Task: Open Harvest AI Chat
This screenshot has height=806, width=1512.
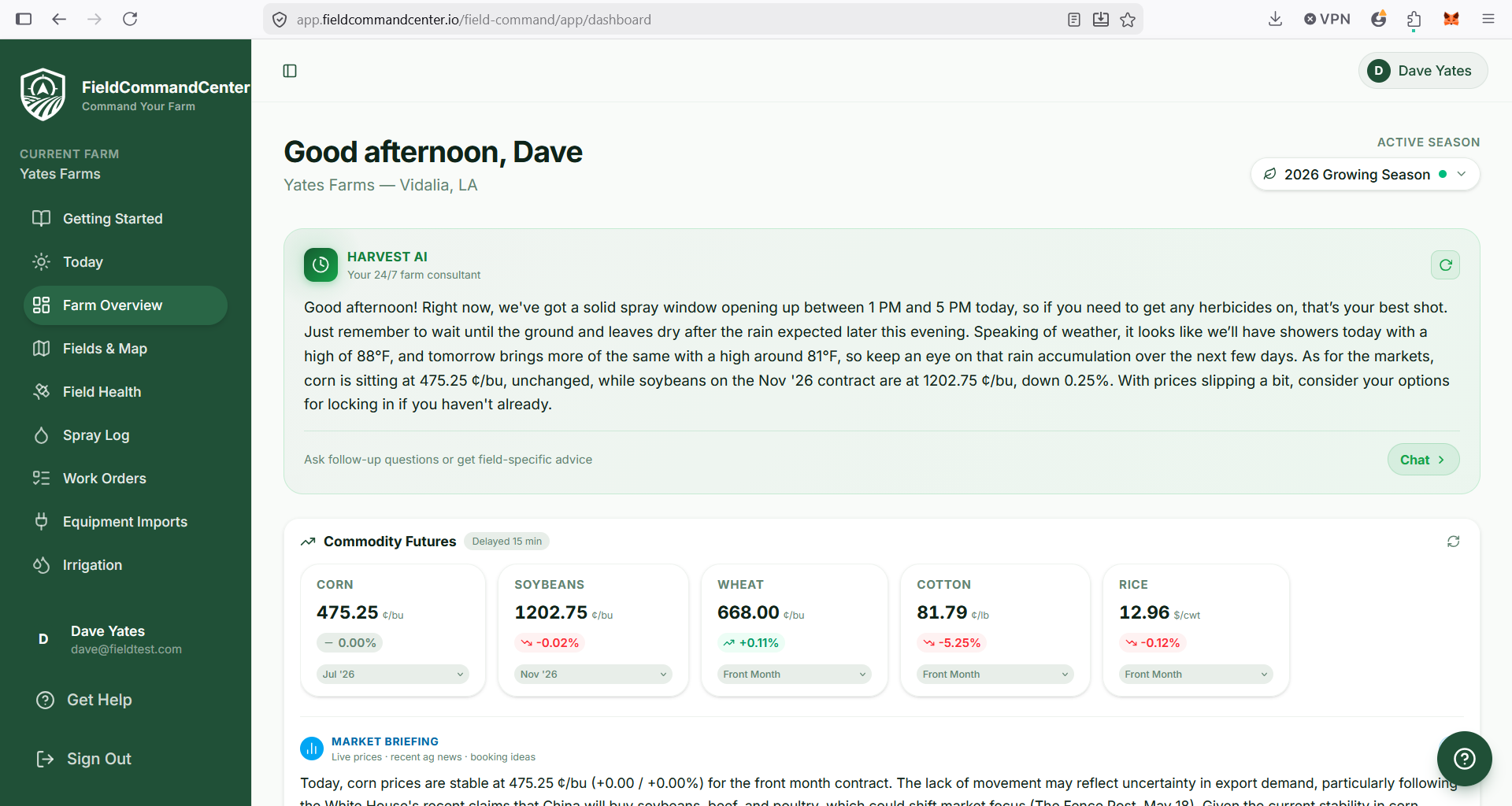Action: point(1423,460)
